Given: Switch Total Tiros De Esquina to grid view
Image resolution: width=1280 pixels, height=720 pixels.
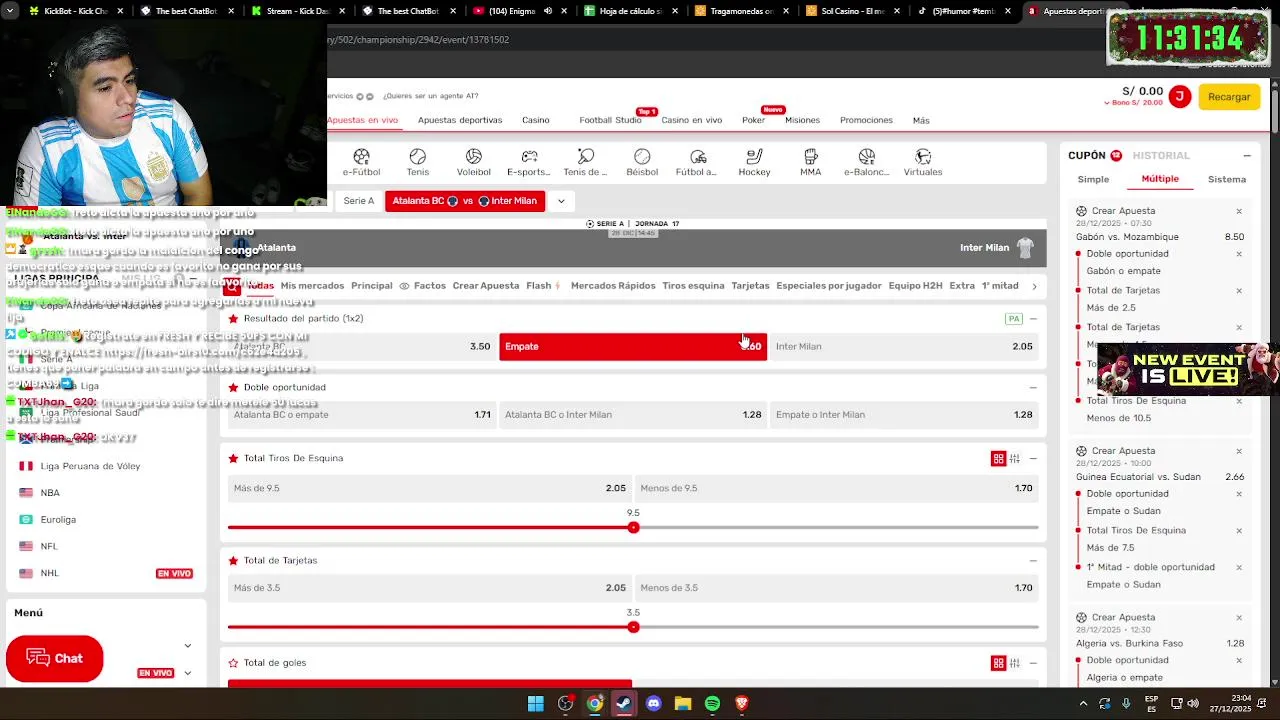Looking at the screenshot, I should pyautogui.click(x=998, y=458).
